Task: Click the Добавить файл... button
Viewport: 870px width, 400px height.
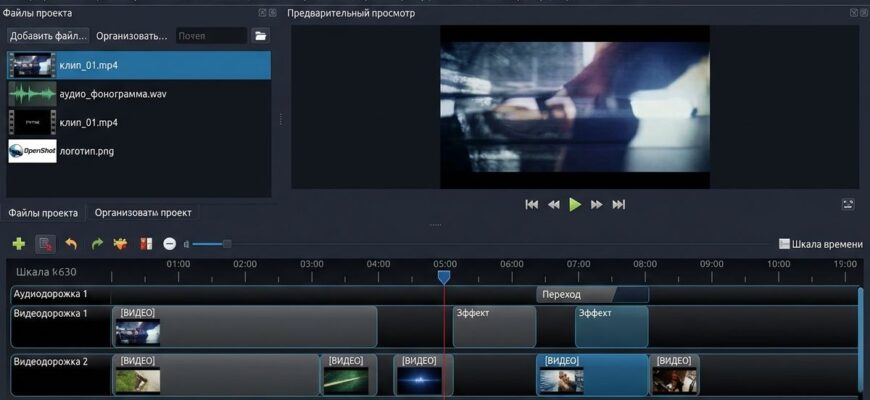Action: tap(49, 36)
